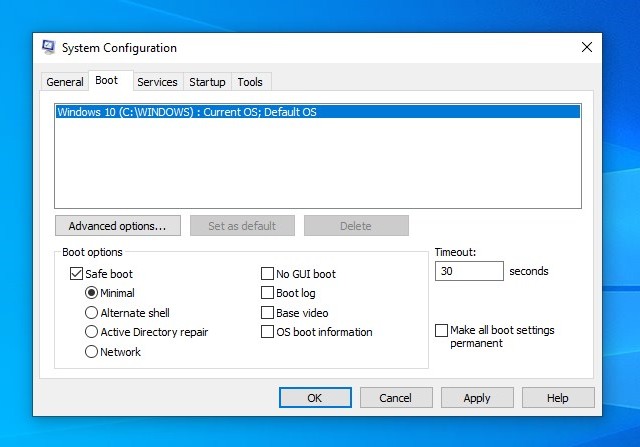Confirm with the OK button
This screenshot has height=447, width=640.
[315, 398]
